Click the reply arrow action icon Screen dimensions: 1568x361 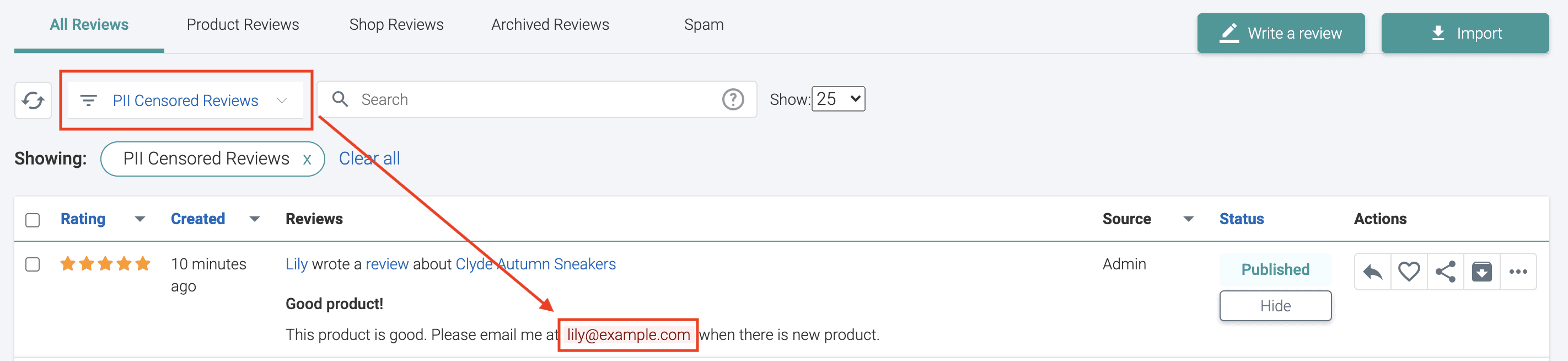point(1373,272)
